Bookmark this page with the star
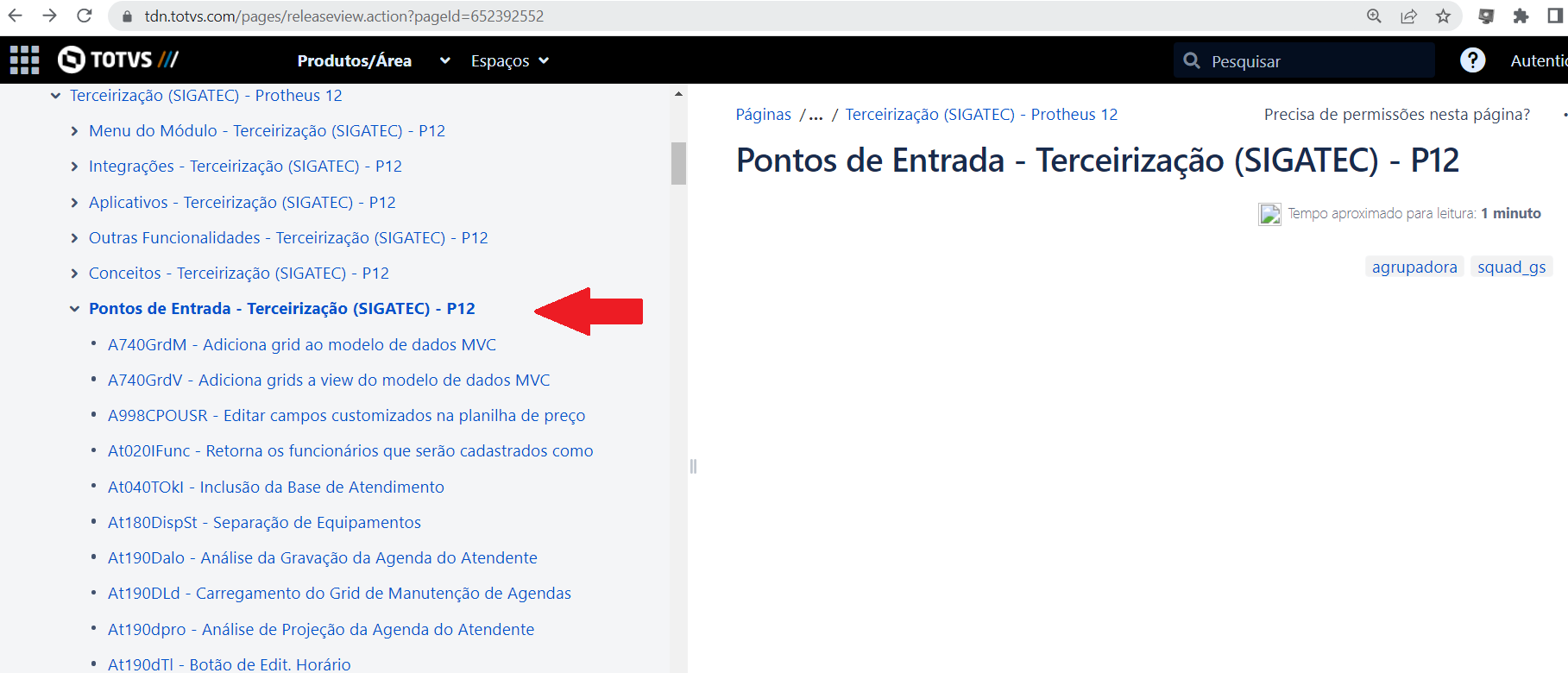The image size is (1568, 673). [x=1443, y=16]
